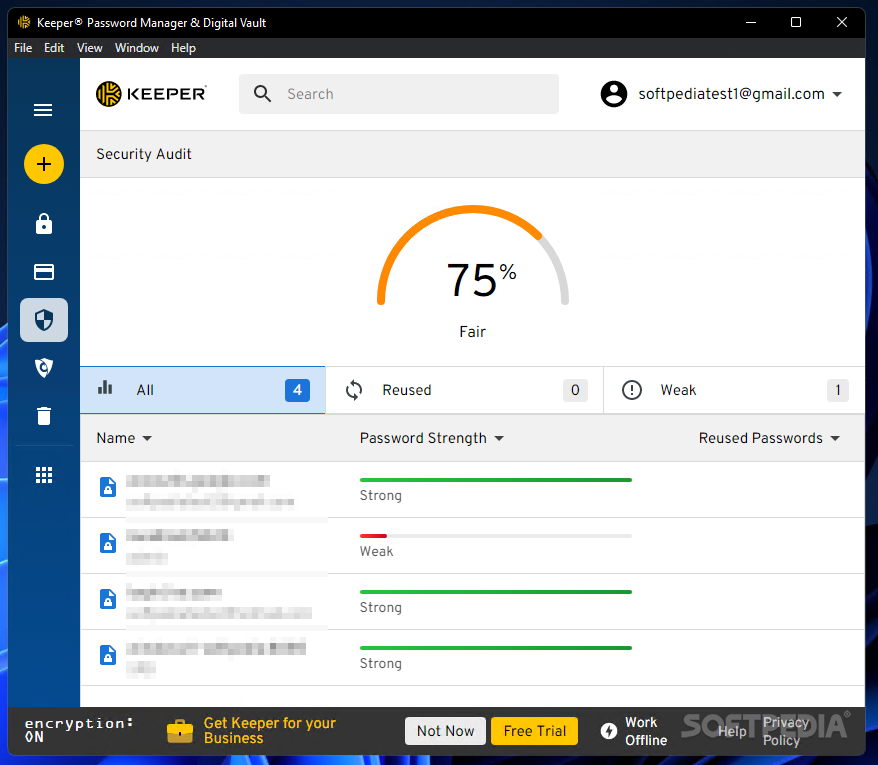Open the Help link in footer

click(732, 731)
